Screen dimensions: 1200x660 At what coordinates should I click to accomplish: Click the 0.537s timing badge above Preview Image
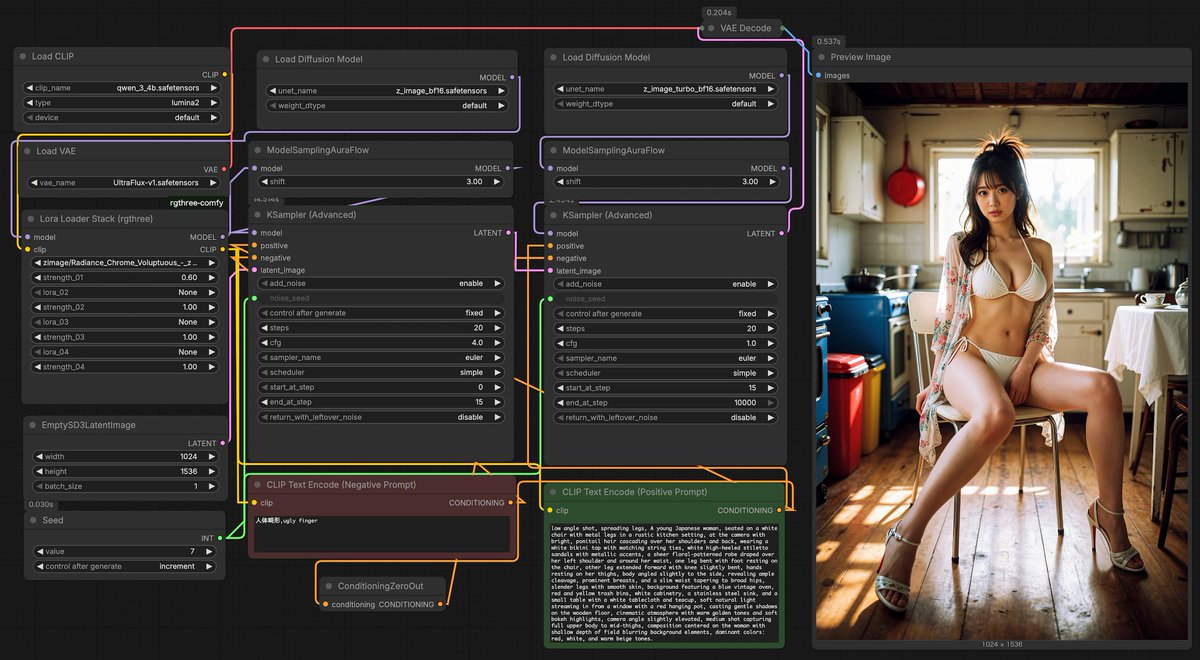tap(828, 41)
